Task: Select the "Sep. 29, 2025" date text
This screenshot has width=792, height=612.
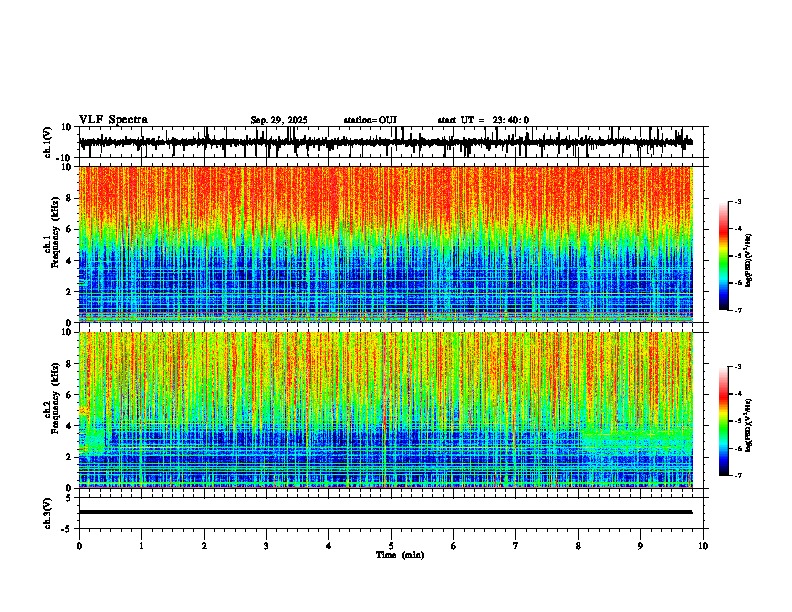Action: (279, 120)
